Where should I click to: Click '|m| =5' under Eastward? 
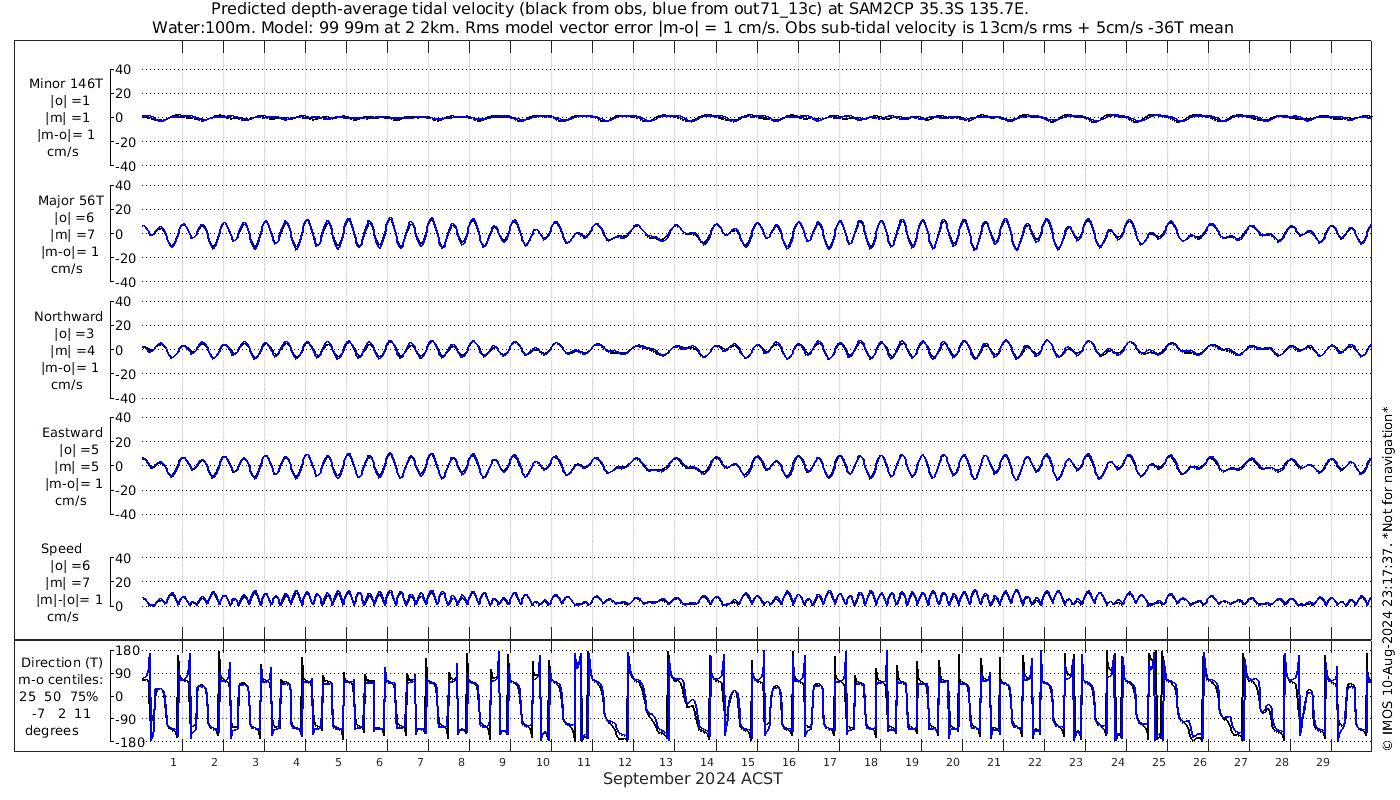[75, 467]
